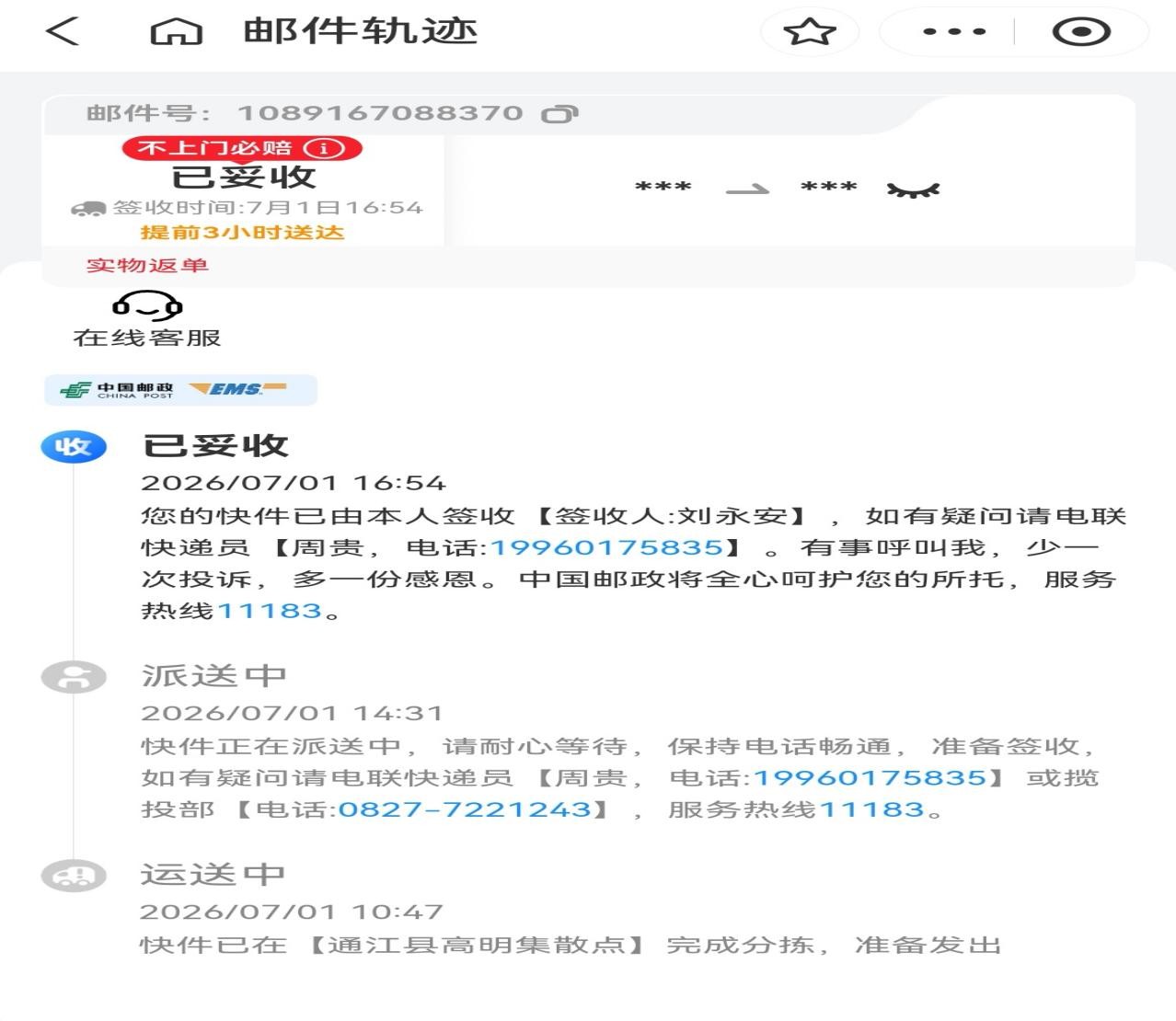Dial hotline 11183 in the 派送中 entry
Viewport: 1176px width, 1021px height.
click(871, 810)
